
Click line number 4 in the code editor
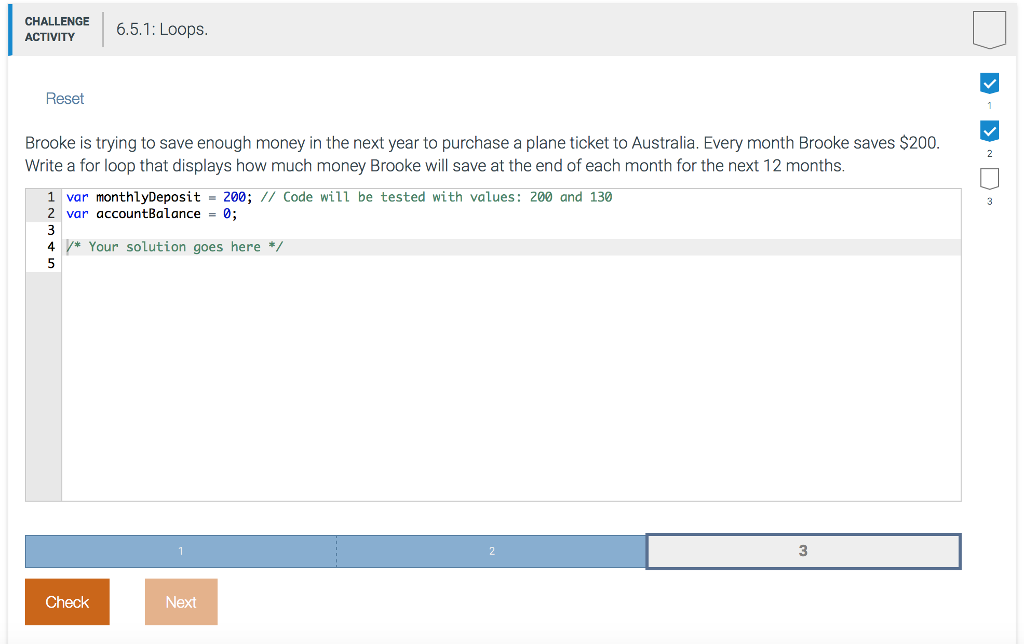click(x=50, y=246)
